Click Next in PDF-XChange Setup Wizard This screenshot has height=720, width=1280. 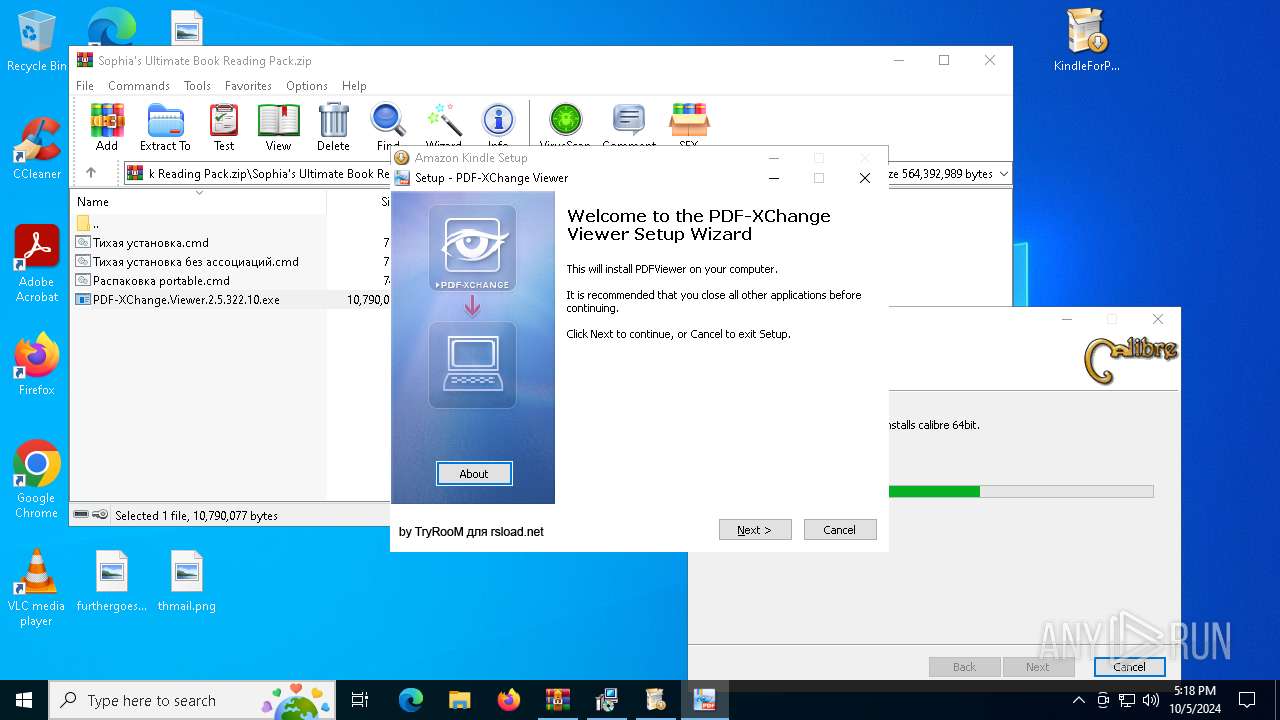755,530
